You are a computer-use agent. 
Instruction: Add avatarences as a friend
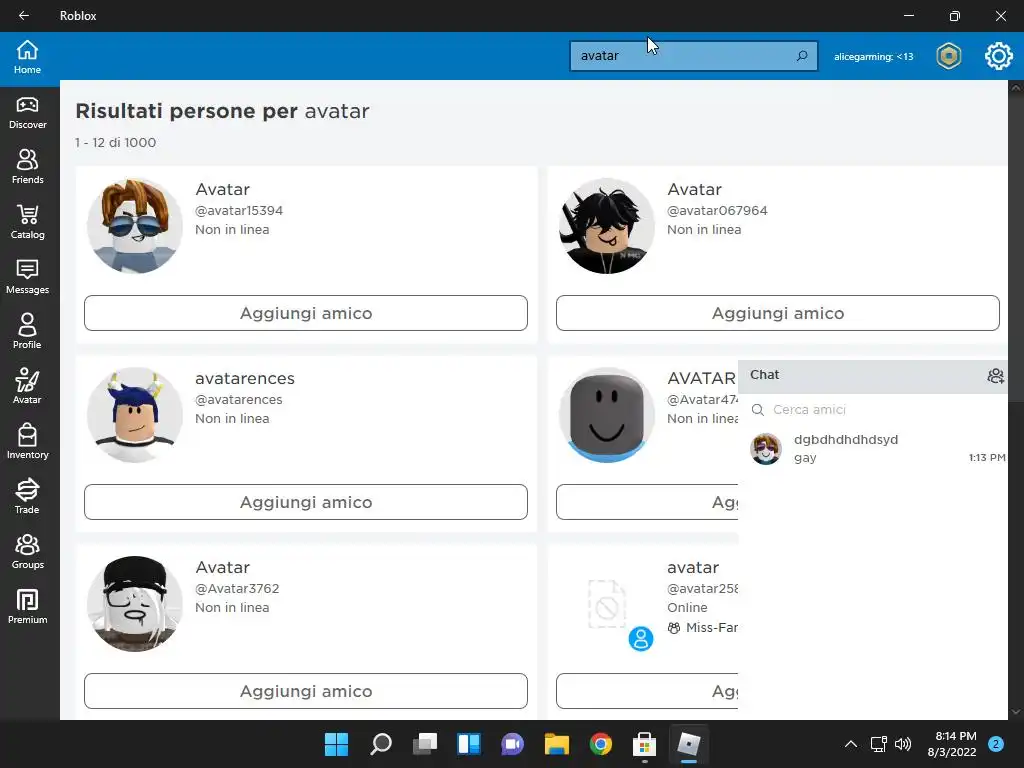click(306, 502)
